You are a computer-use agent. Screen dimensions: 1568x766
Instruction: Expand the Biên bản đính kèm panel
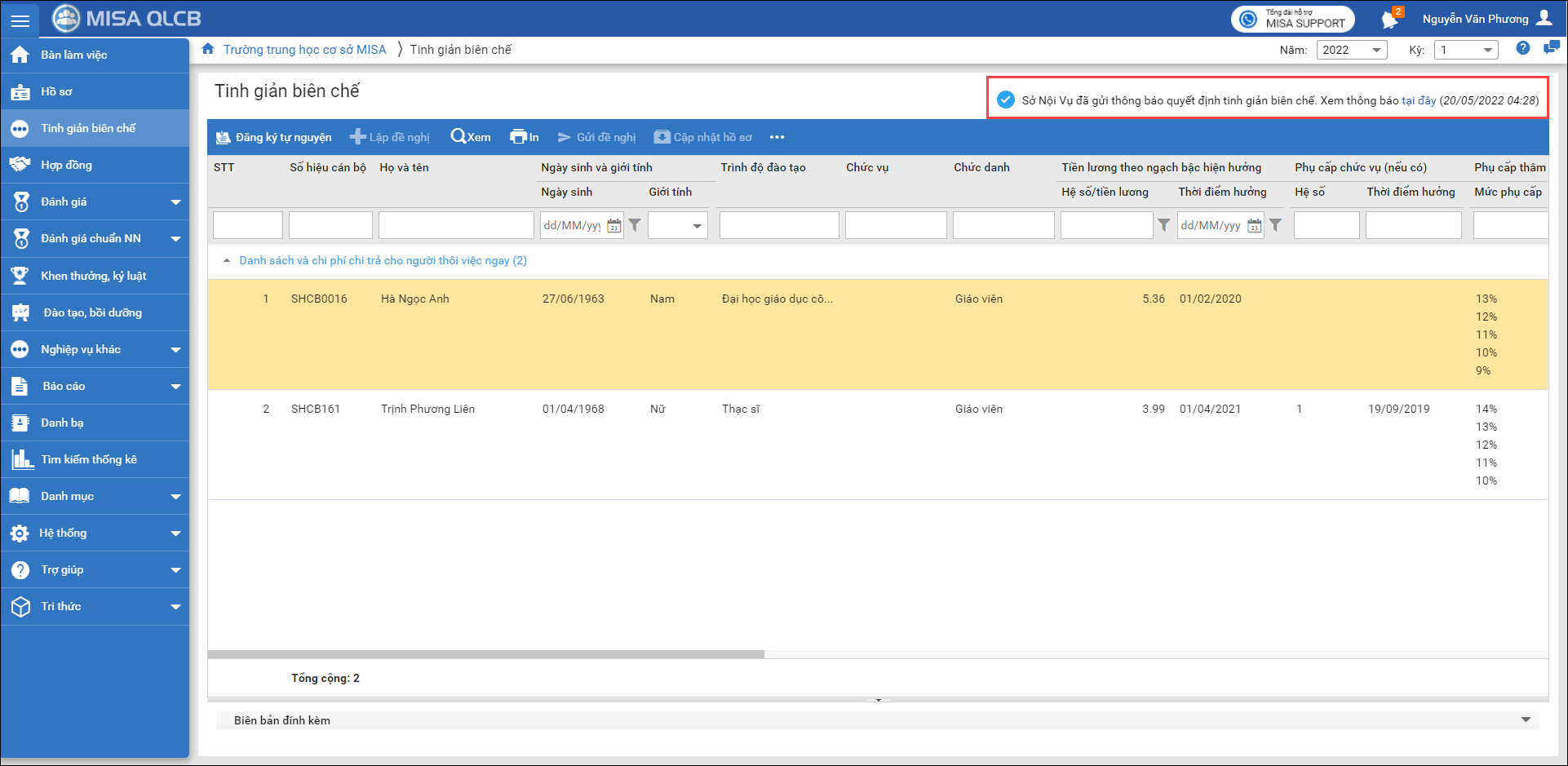click(1525, 720)
